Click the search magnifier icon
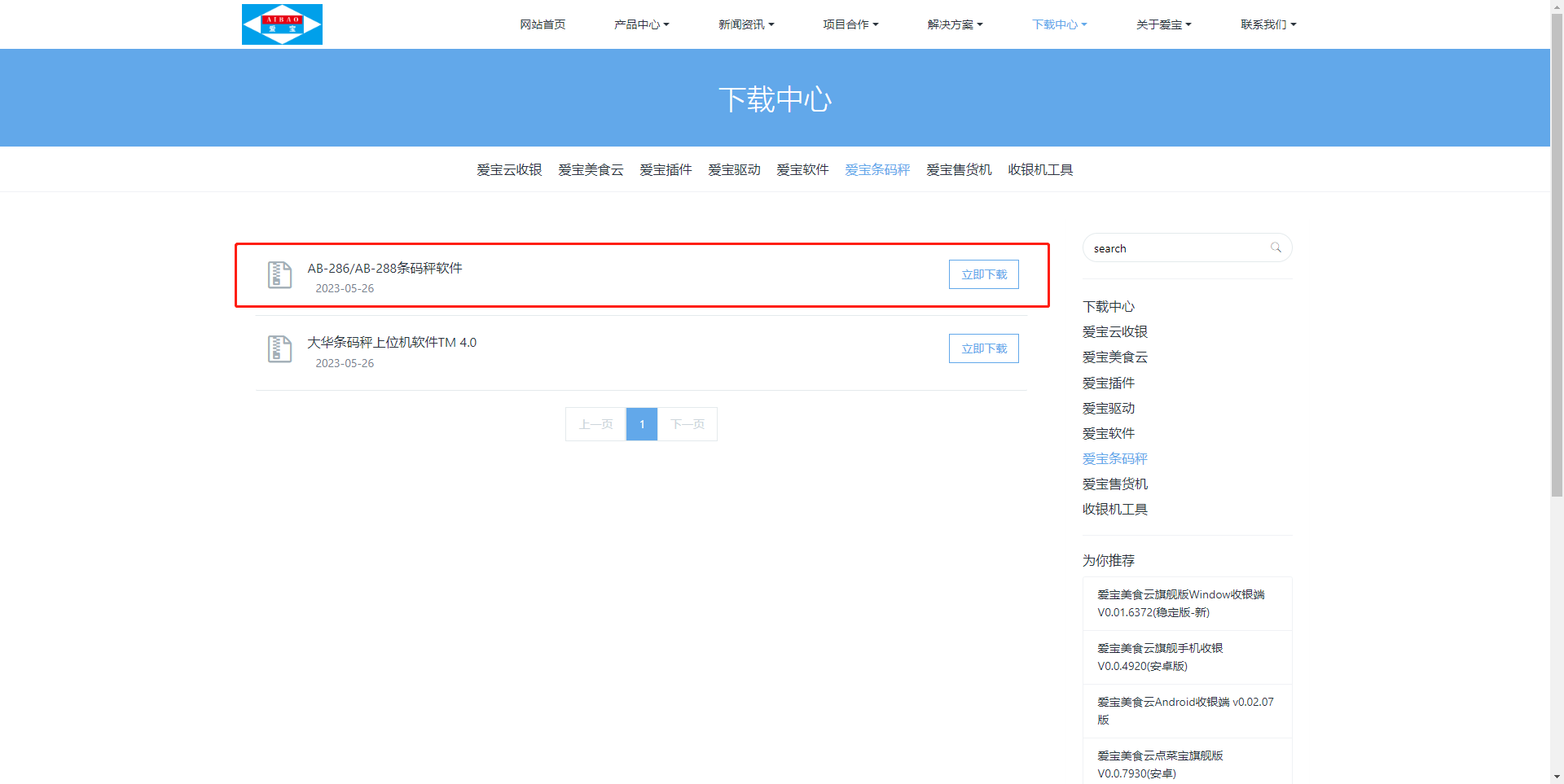The width and height of the screenshot is (1564, 784). [1276, 247]
